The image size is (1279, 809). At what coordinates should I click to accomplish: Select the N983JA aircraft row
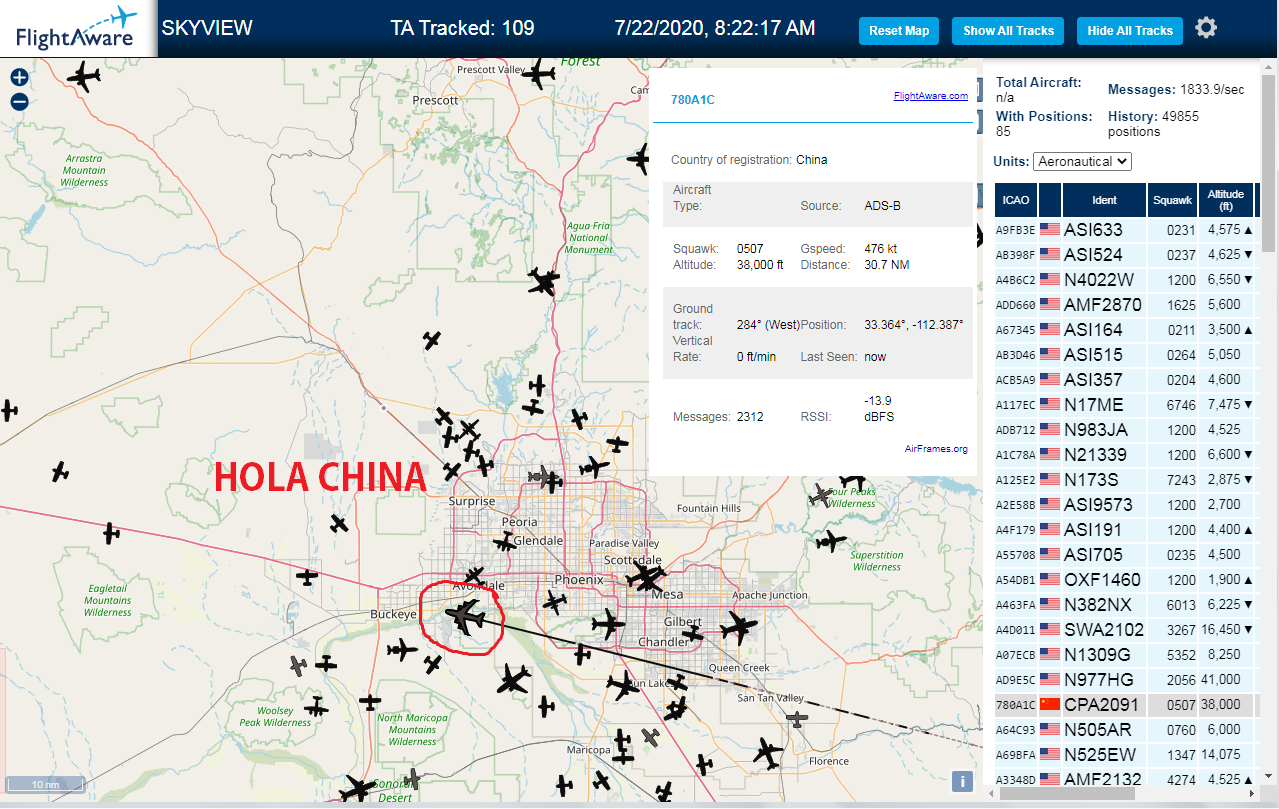(x=1126, y=430)
